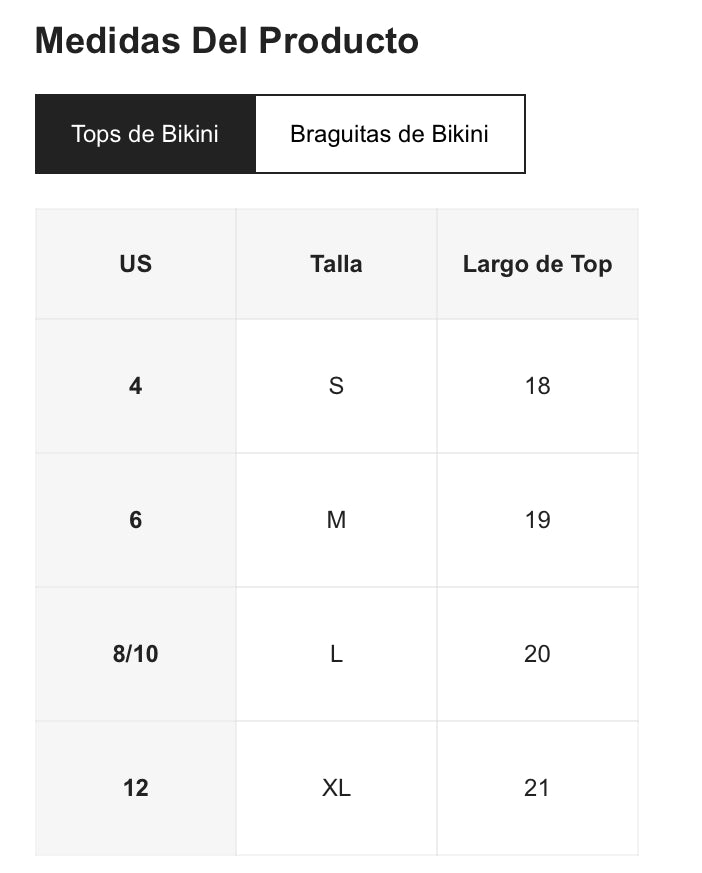Select US size 4 cell
Viewport: 702px width, 873px height.
pos(136,386)
